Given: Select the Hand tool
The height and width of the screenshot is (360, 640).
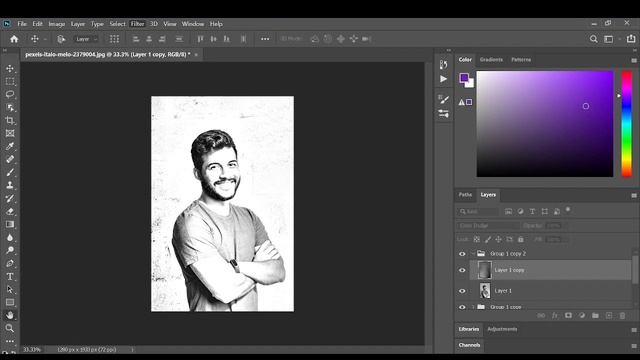Looking at the screenshot, I should pos(10,315).
